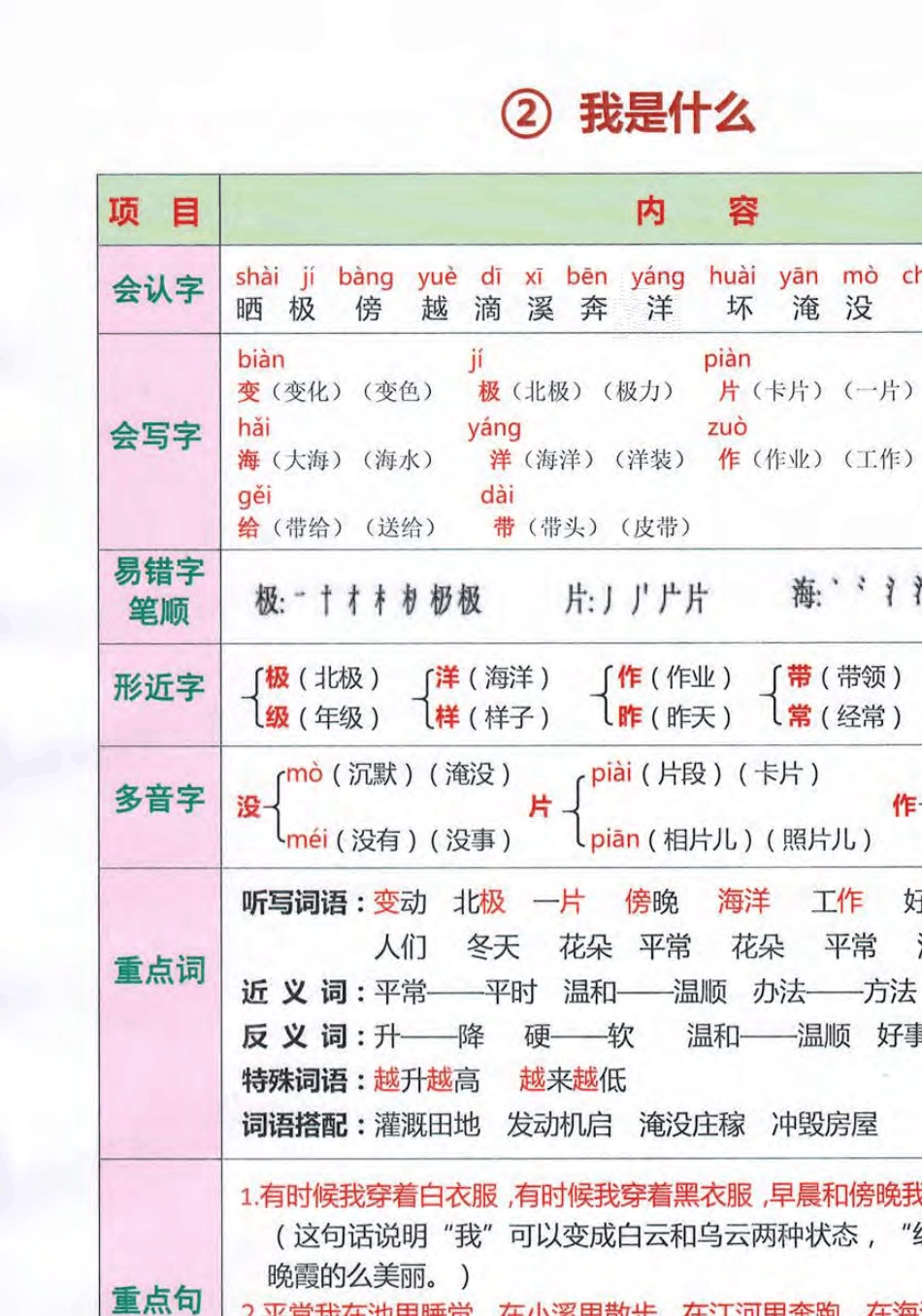Click the collocation '灌溉田地'
Image resolution: width=922 pixels, height=1316 pixels.
point(427,1125)
